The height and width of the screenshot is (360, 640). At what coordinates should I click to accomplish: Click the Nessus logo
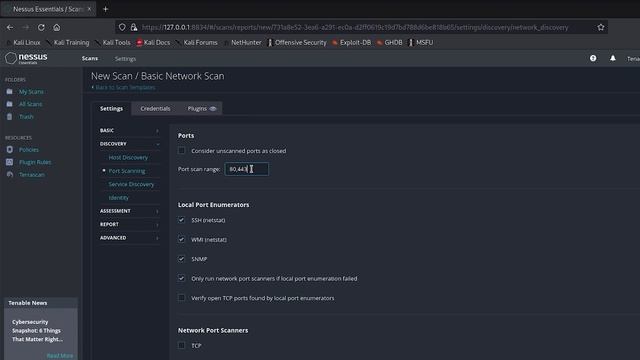[27, 58]
